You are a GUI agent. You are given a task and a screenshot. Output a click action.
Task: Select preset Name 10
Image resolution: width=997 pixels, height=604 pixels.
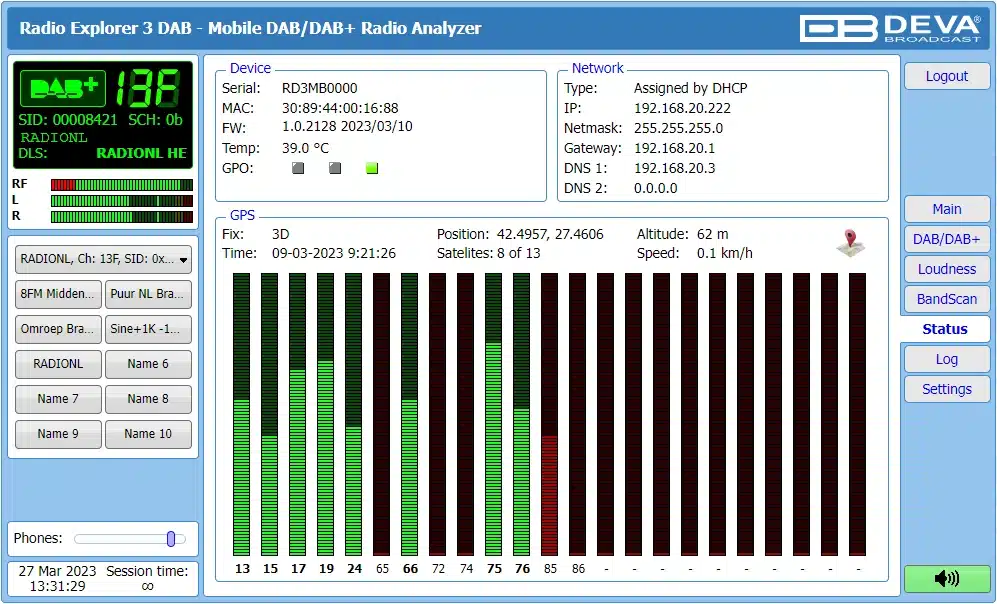pos(148,434)
